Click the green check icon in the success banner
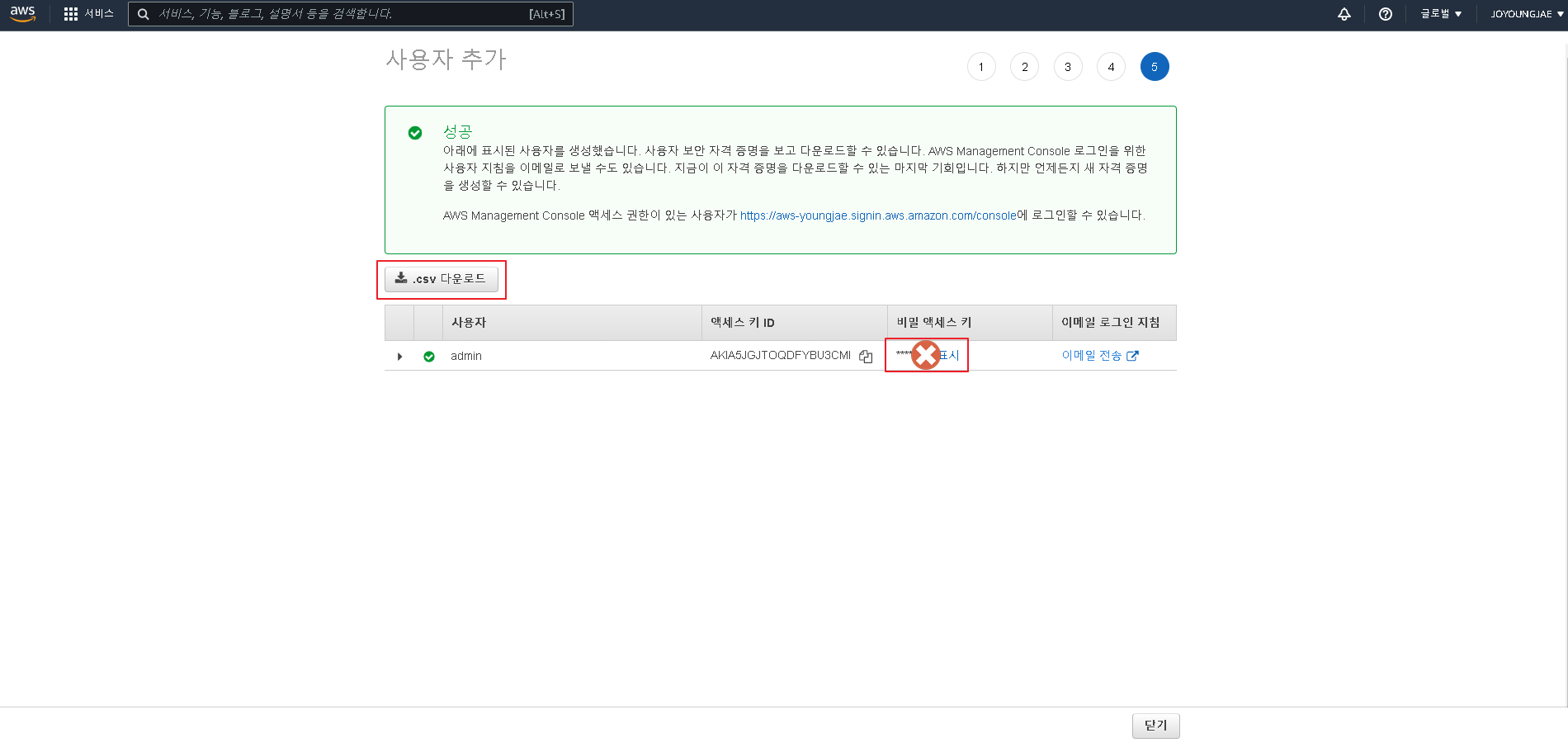The height and width of the screenshot is (743, 1568). [x=415, y=133]
